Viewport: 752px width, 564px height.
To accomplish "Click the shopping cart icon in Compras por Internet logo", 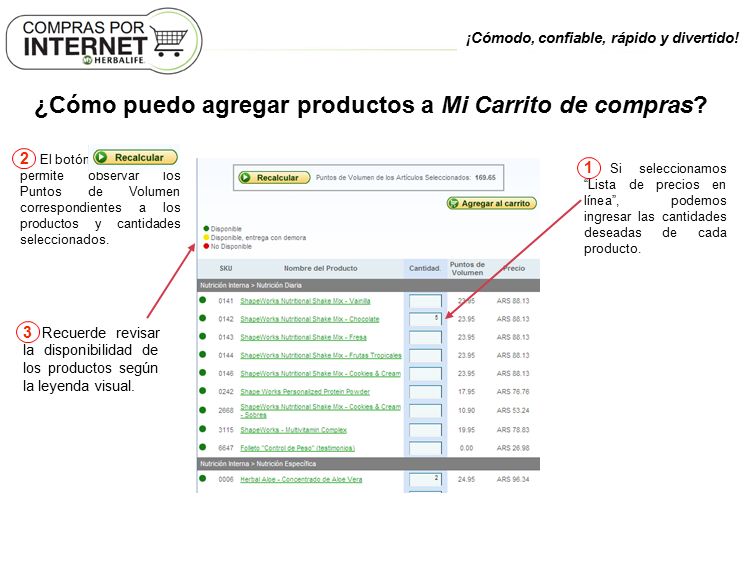I will pyautogui.click(x=170, y=41).
